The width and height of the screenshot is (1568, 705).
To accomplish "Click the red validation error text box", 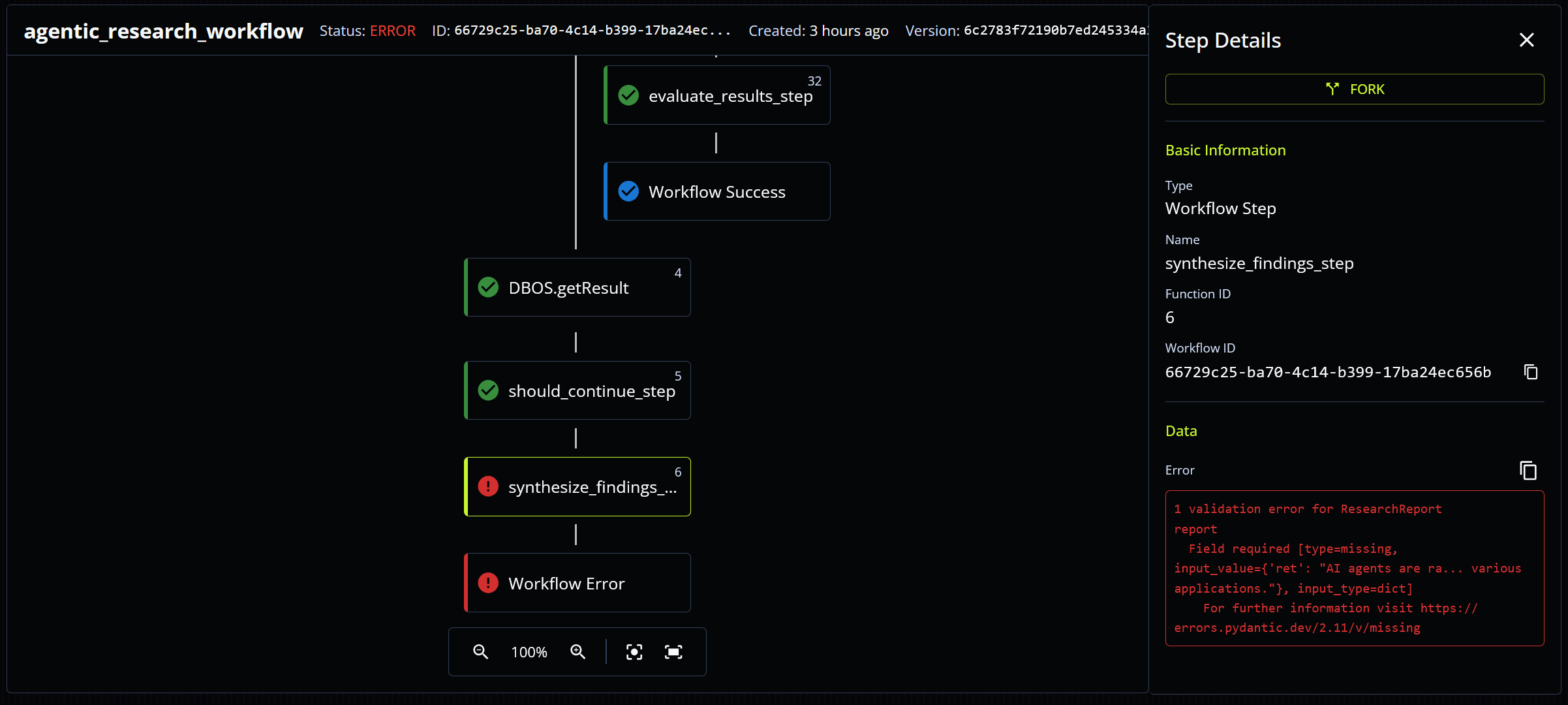I will coord(1354,568).
